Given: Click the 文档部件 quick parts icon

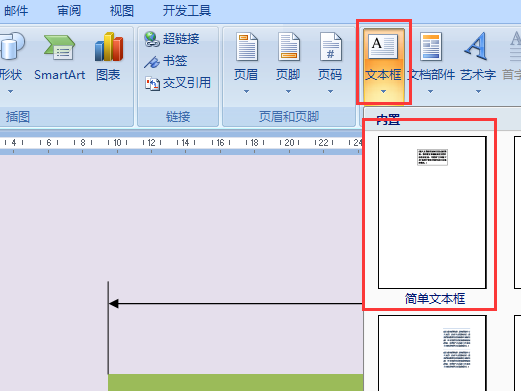Looking at the screenshot, I should pos(431,47).
